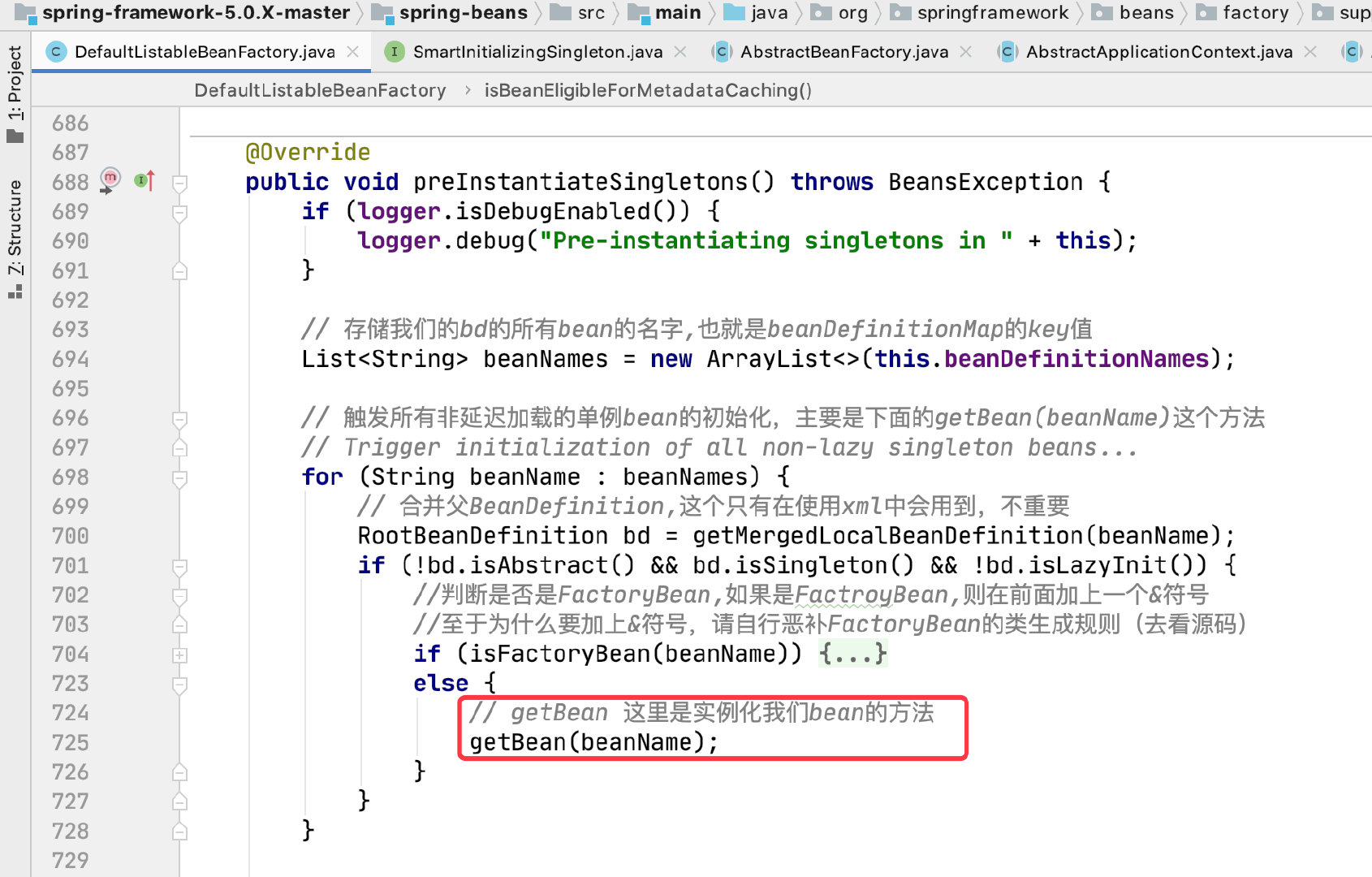Click the method breakpoint icon on line 688
Screen dimensions: 1372x877
pos(110,179)
